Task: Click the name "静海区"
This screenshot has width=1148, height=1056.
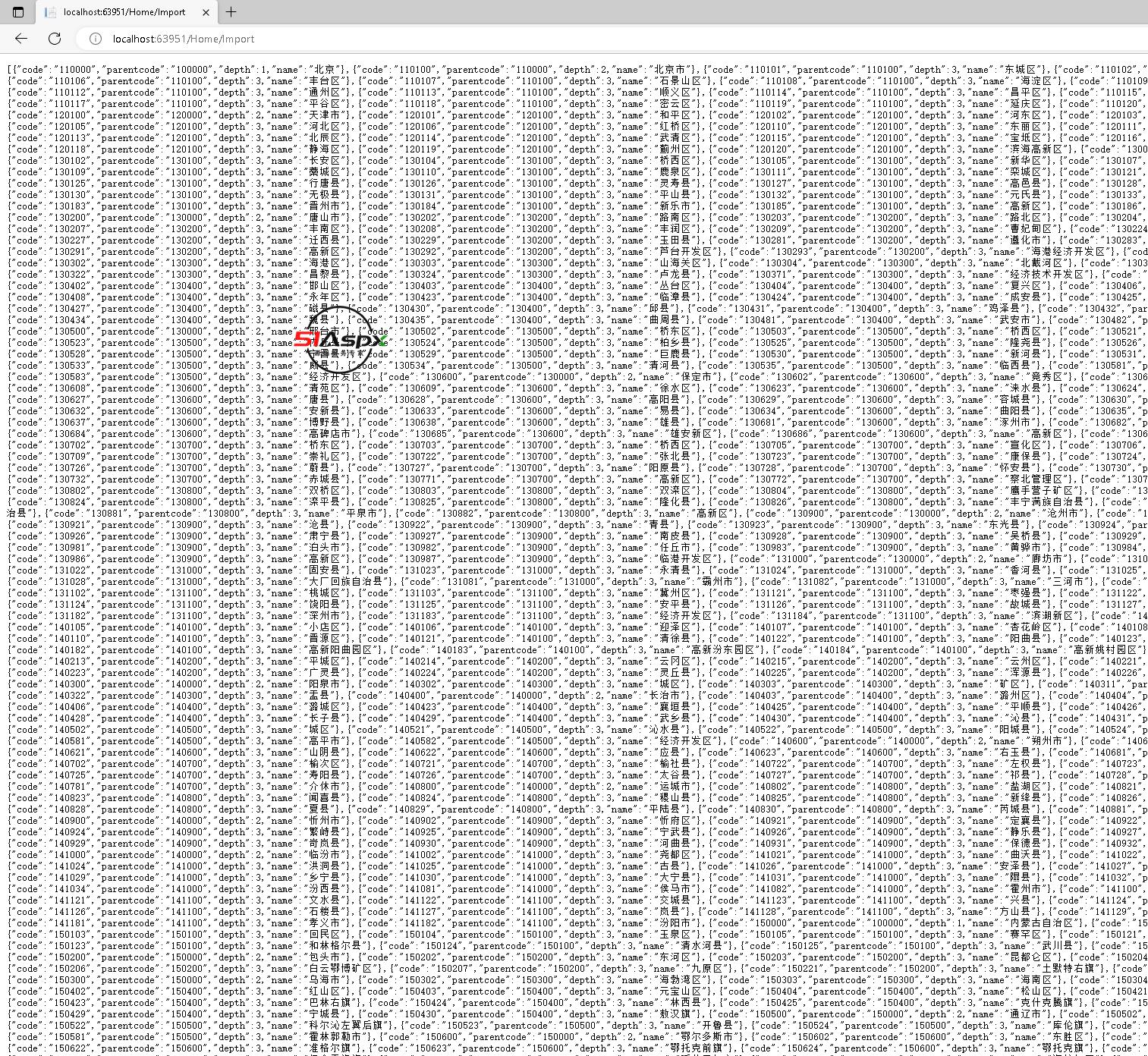Action: coord(326,149)
